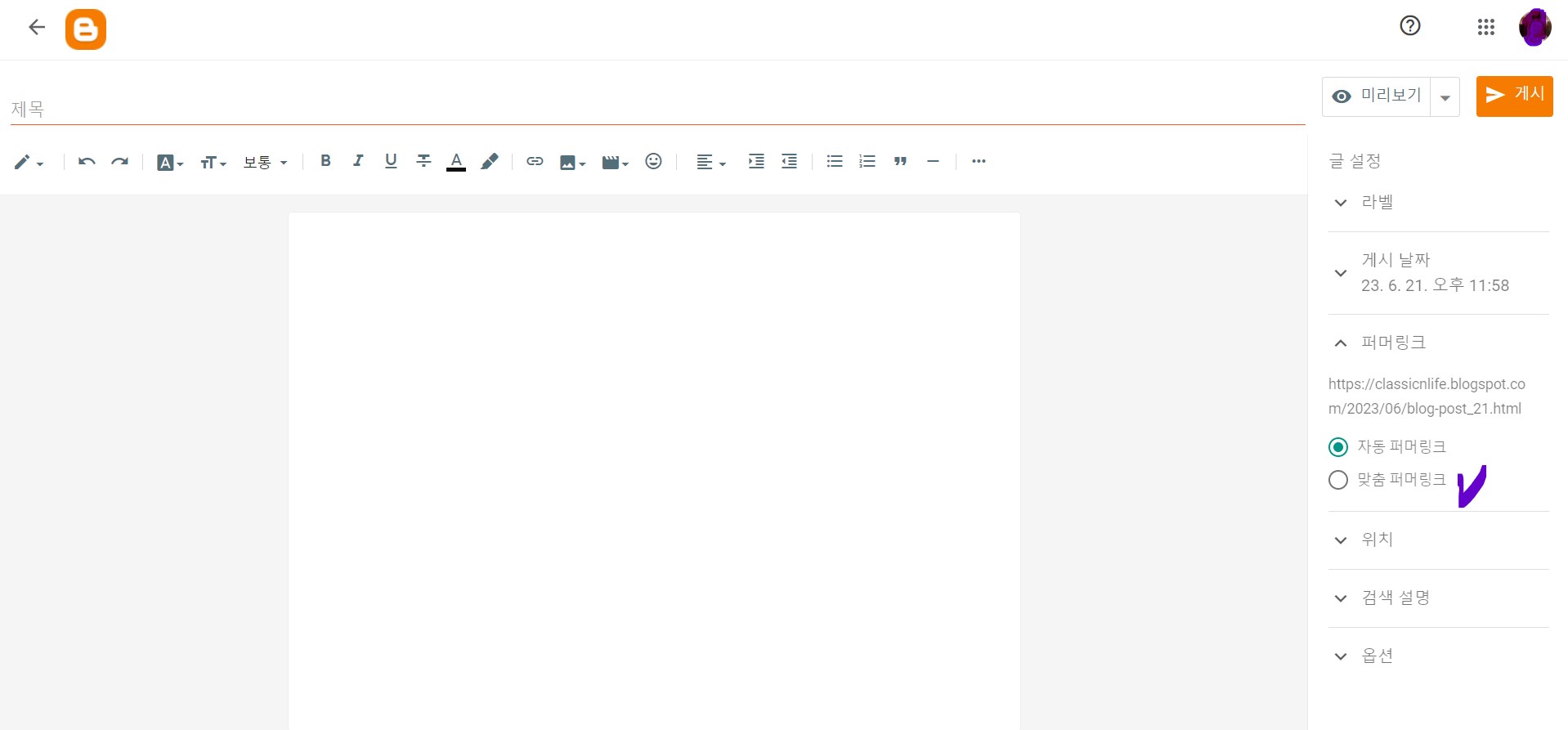Click the 미리보기 preview button
1568x730 pixels.
click(1377, 96)
